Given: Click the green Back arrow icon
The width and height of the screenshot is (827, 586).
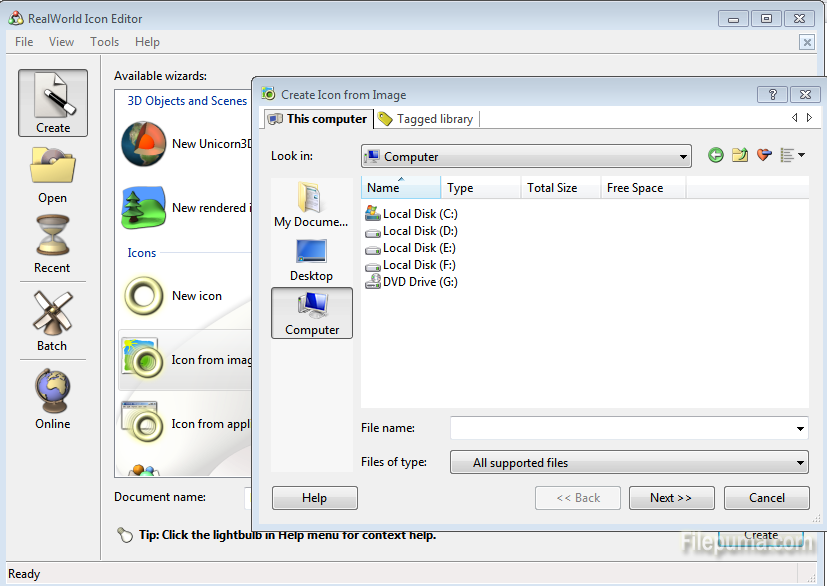Looking at the screenshot, I should [715, 155].
